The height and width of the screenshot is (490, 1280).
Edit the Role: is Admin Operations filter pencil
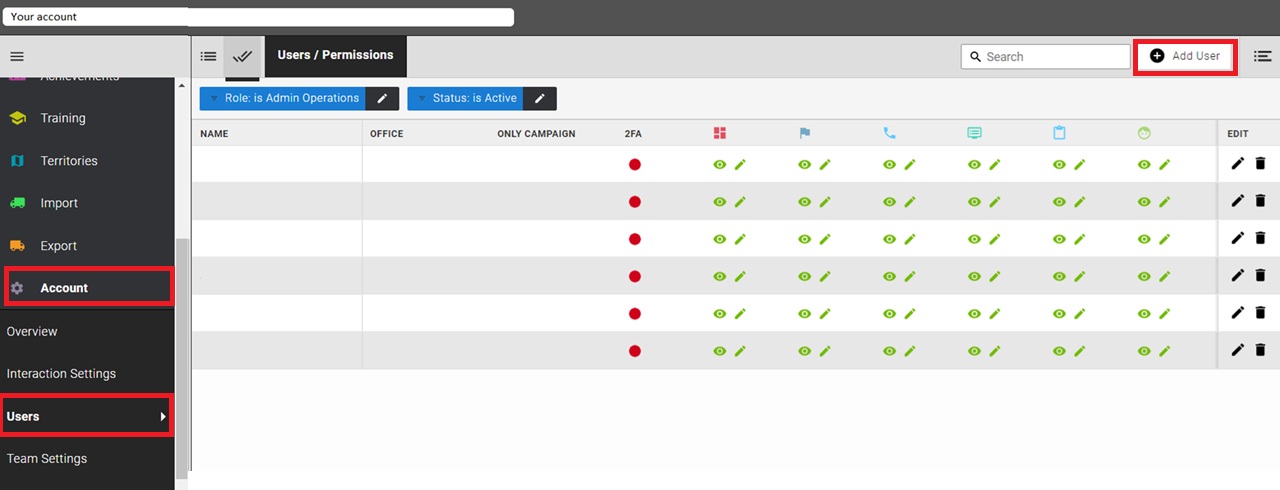point(382,98)
